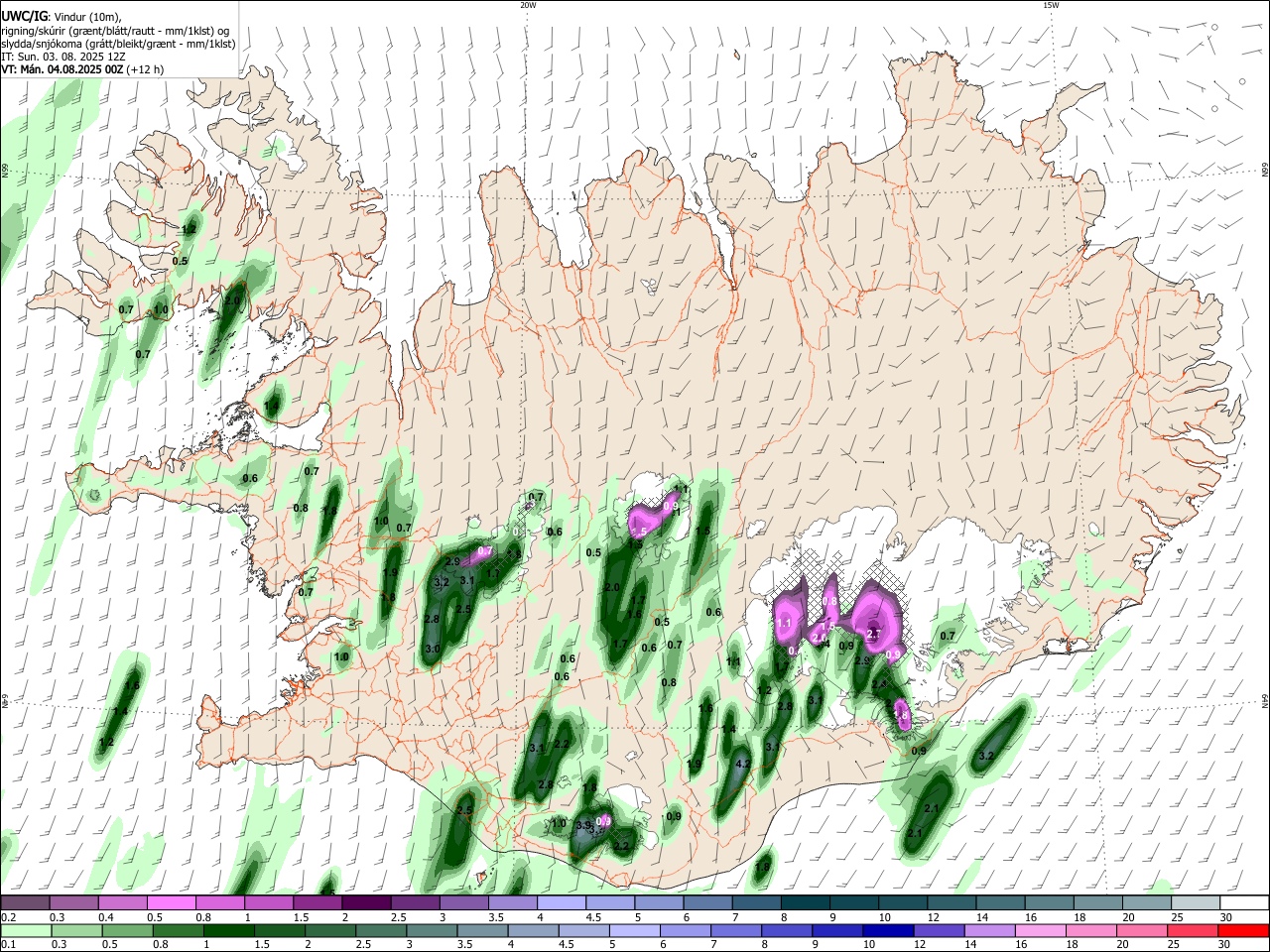Click the gray-purple 0.2 upper legend swatch
1270x952 pixels.
pos(24,903)
